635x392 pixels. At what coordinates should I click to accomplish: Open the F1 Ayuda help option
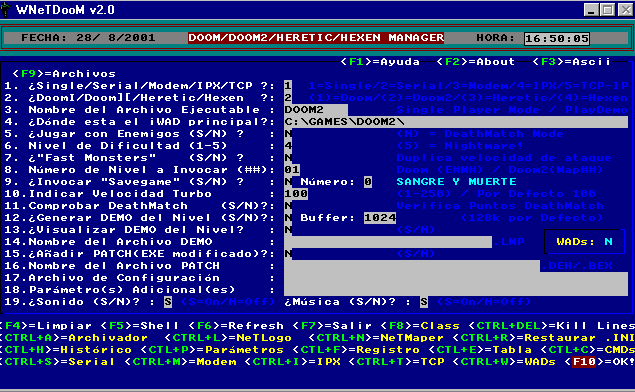(x=380, y=62)
